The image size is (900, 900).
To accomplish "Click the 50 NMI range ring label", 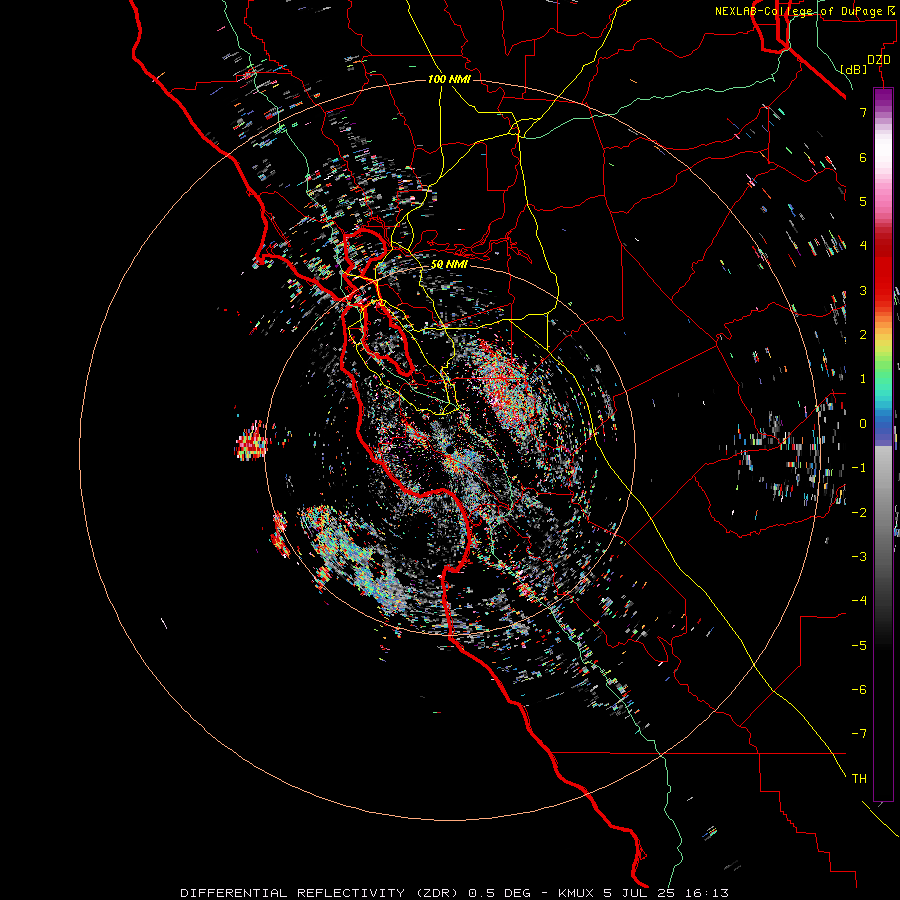I will point(449,265).
